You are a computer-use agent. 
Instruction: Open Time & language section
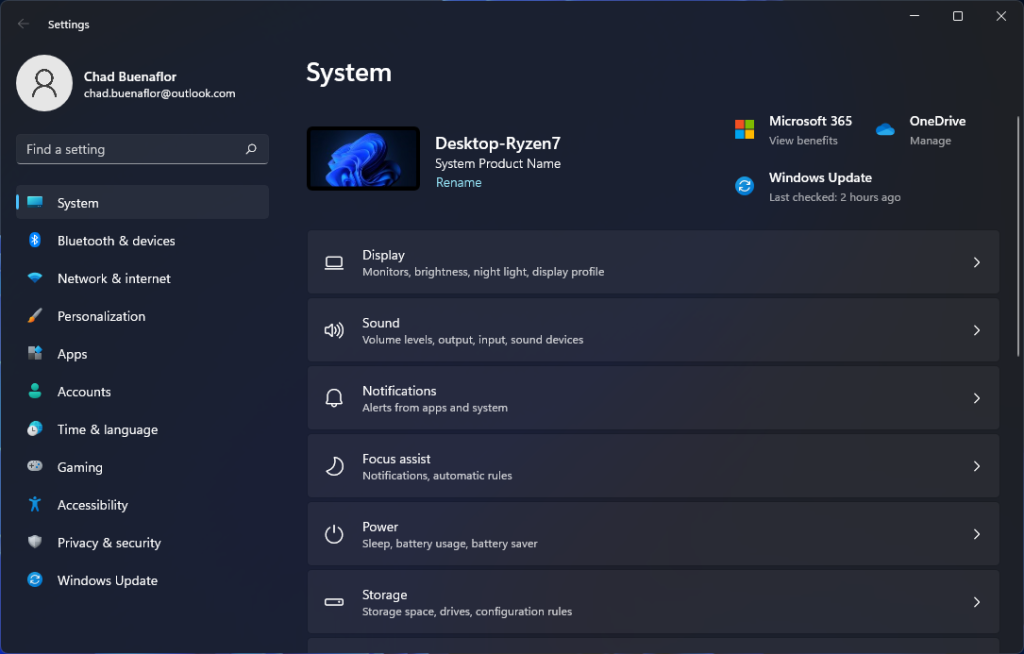142,429
